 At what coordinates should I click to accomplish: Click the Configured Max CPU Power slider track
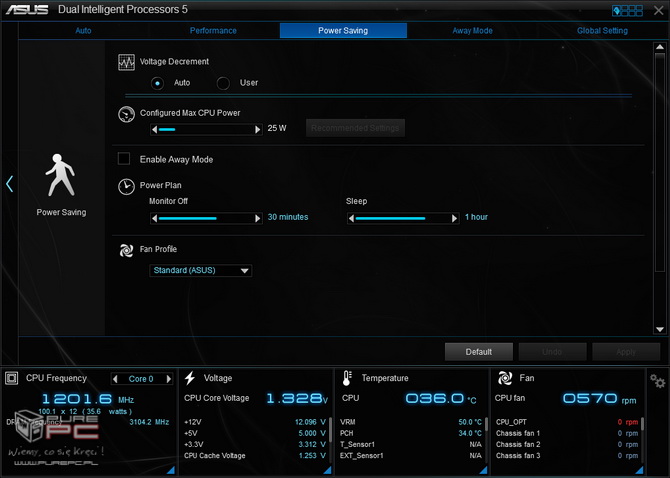[206, 129]
